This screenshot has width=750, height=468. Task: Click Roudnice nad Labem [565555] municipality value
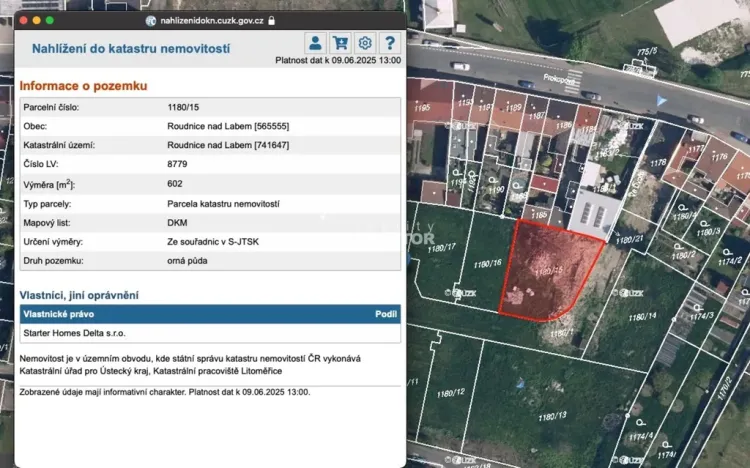228,127
